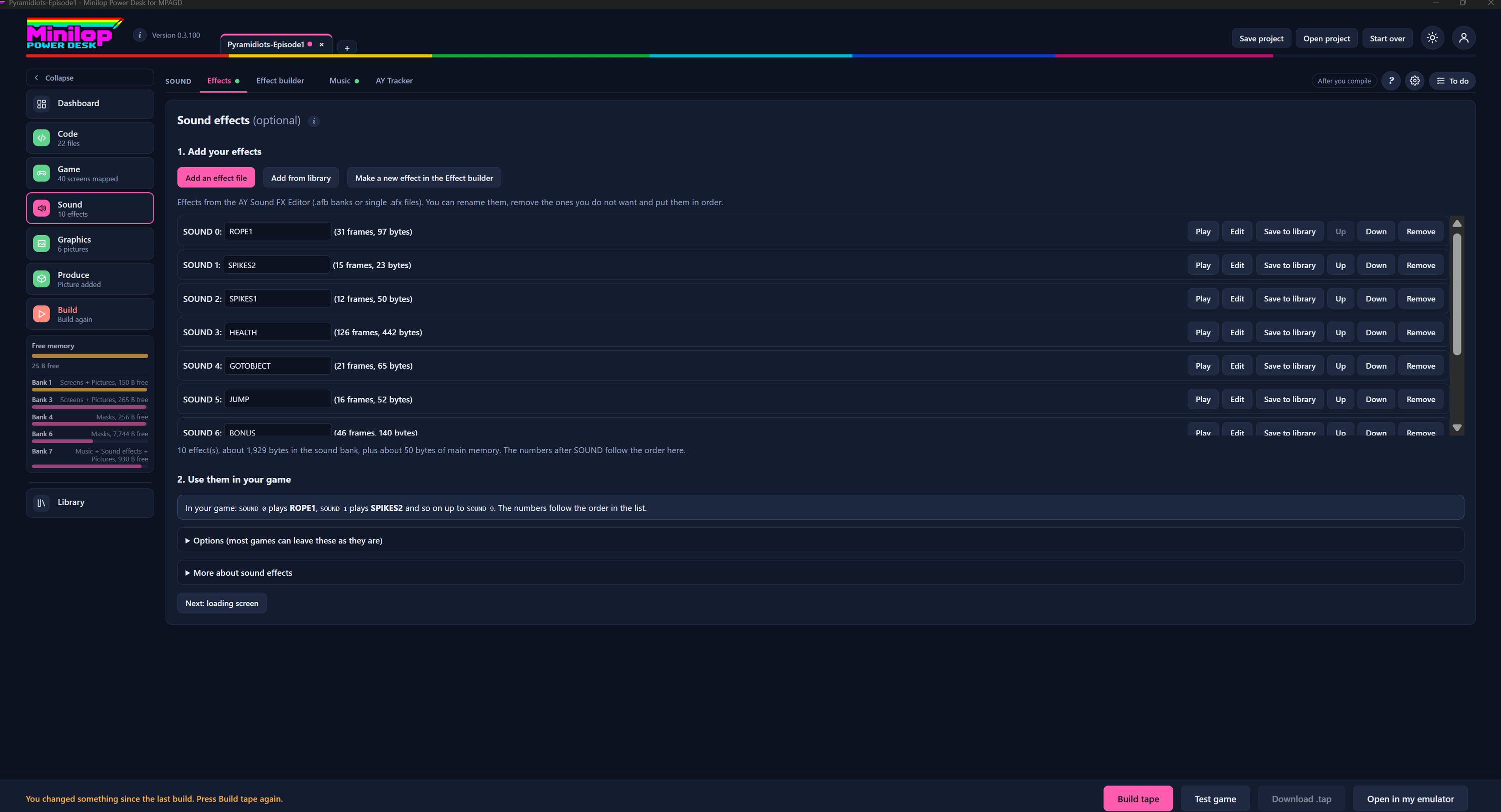Click info icon beside Sound effects heading
Viewport: 1501px width, 812px height.
click(x=314, y=121)
